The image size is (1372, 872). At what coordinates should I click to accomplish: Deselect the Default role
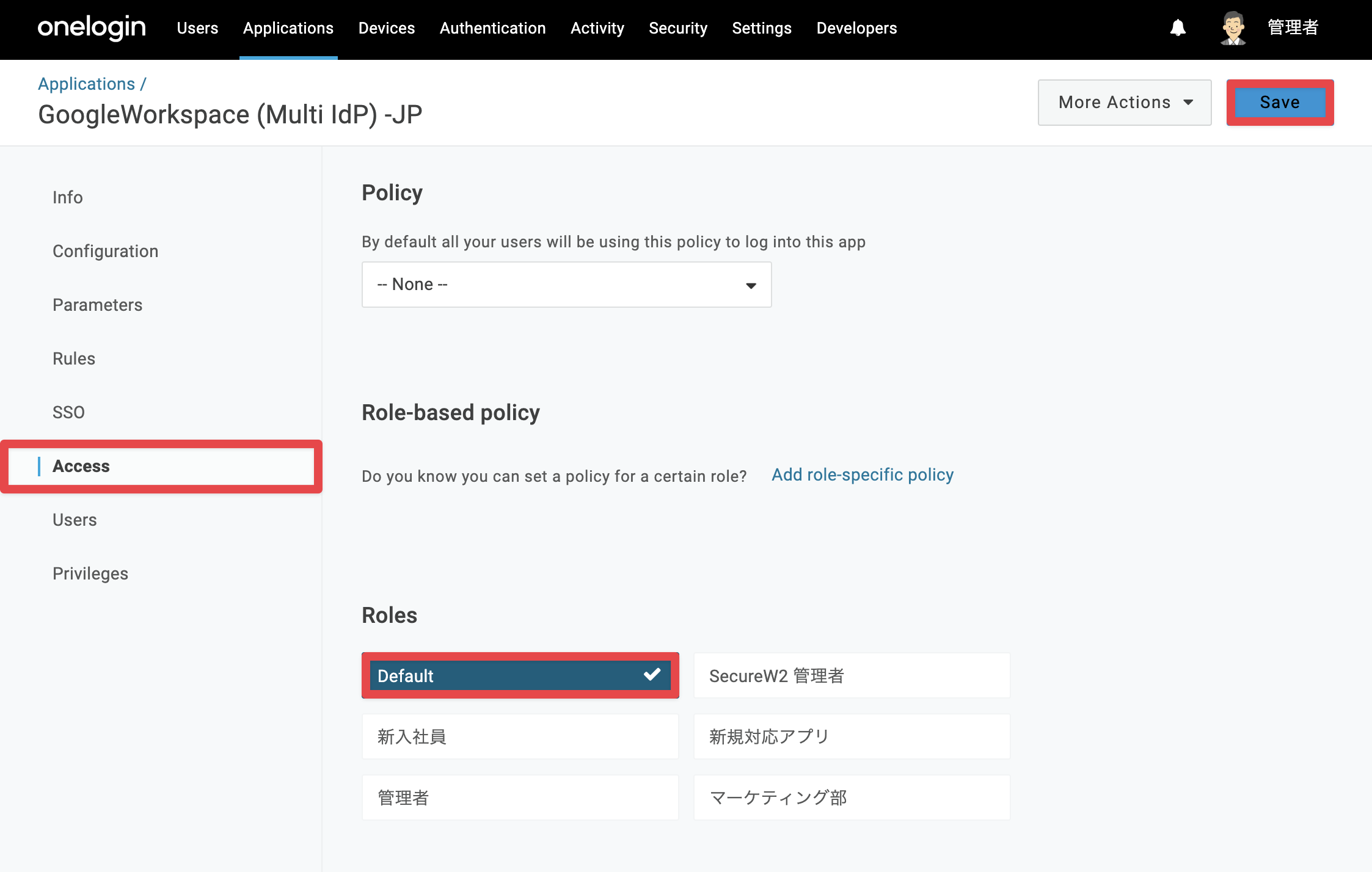coord(520,675)
